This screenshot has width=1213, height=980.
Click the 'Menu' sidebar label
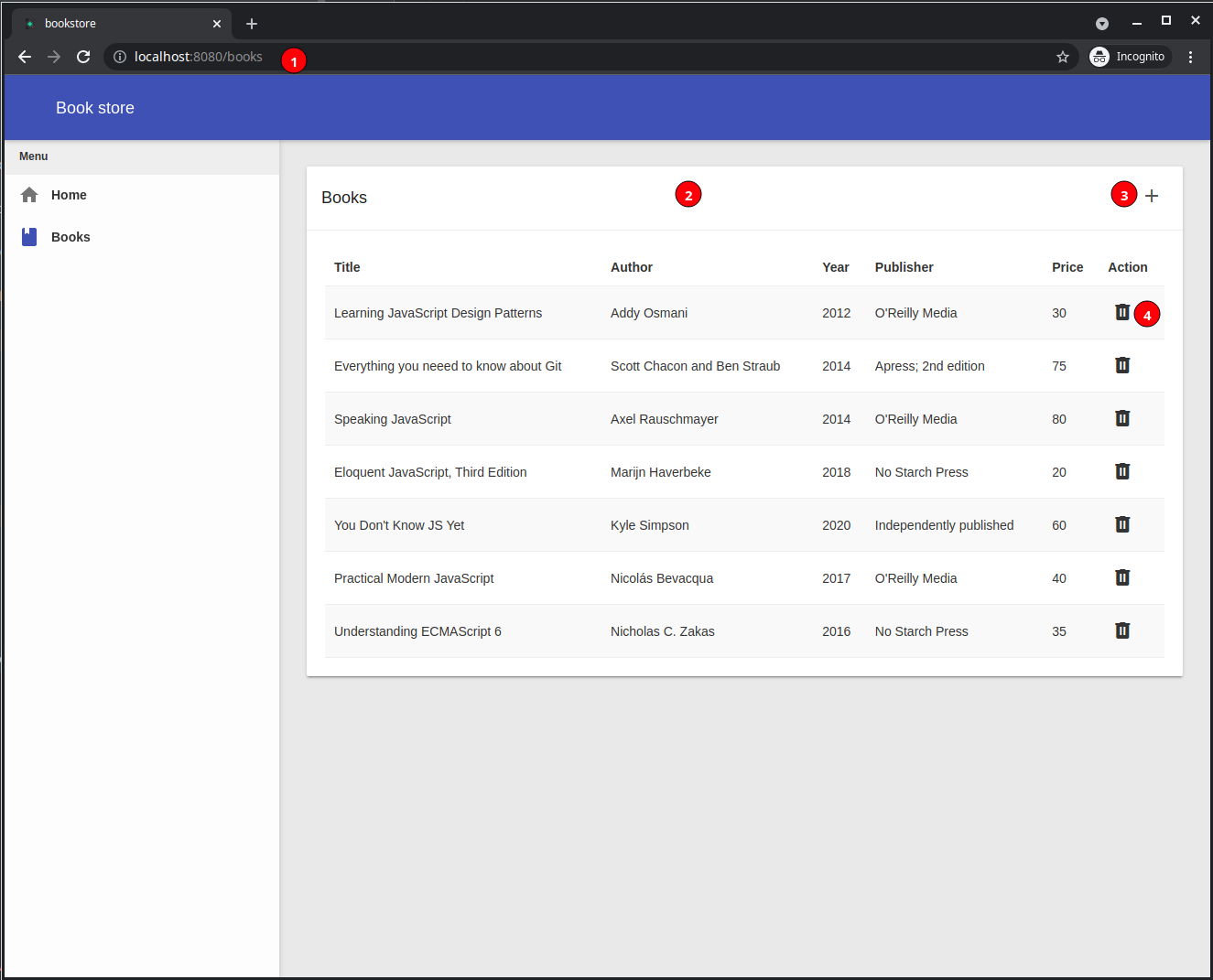34,156
